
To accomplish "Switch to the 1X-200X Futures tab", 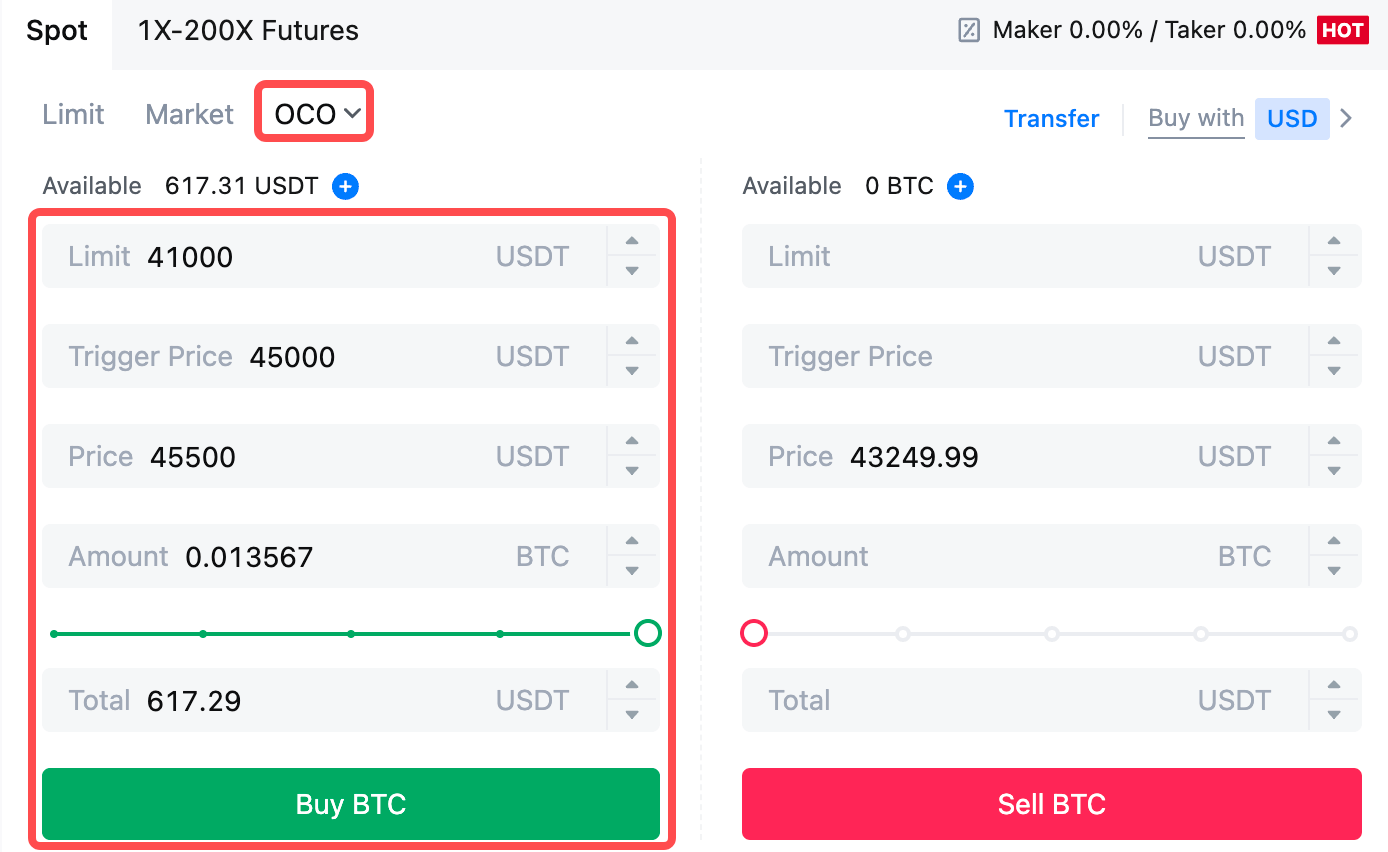I will point(248,30).
